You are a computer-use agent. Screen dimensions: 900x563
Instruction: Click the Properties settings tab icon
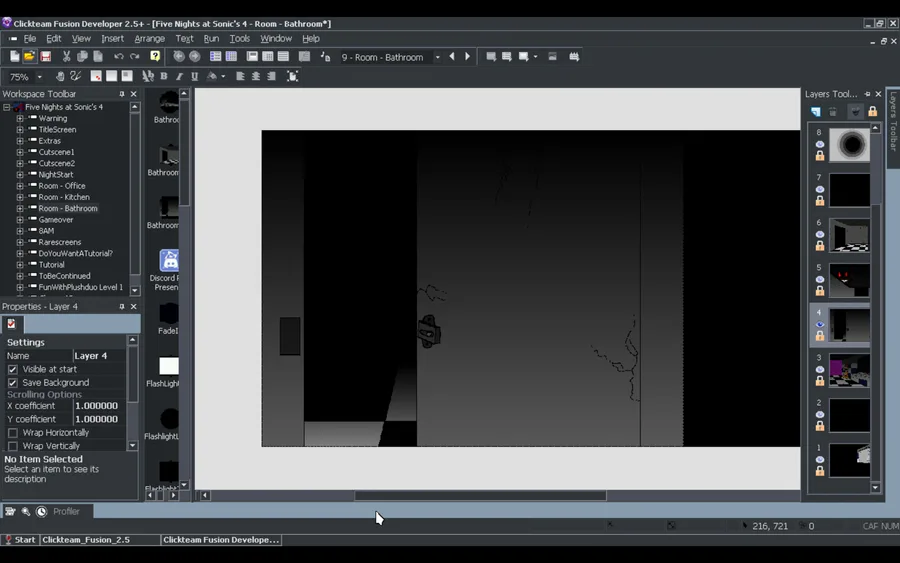point(11,324)
